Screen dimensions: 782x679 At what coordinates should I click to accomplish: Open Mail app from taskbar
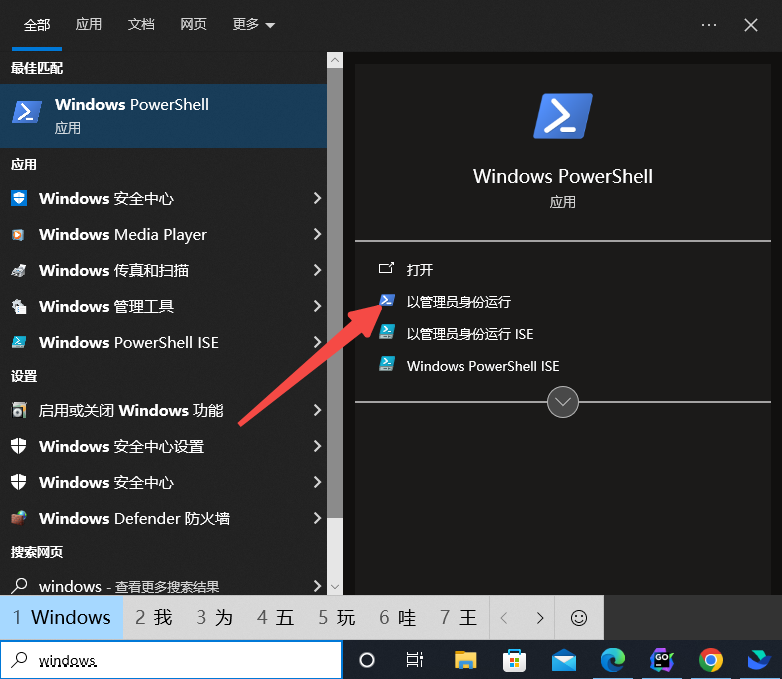click(x=564, y=661)
